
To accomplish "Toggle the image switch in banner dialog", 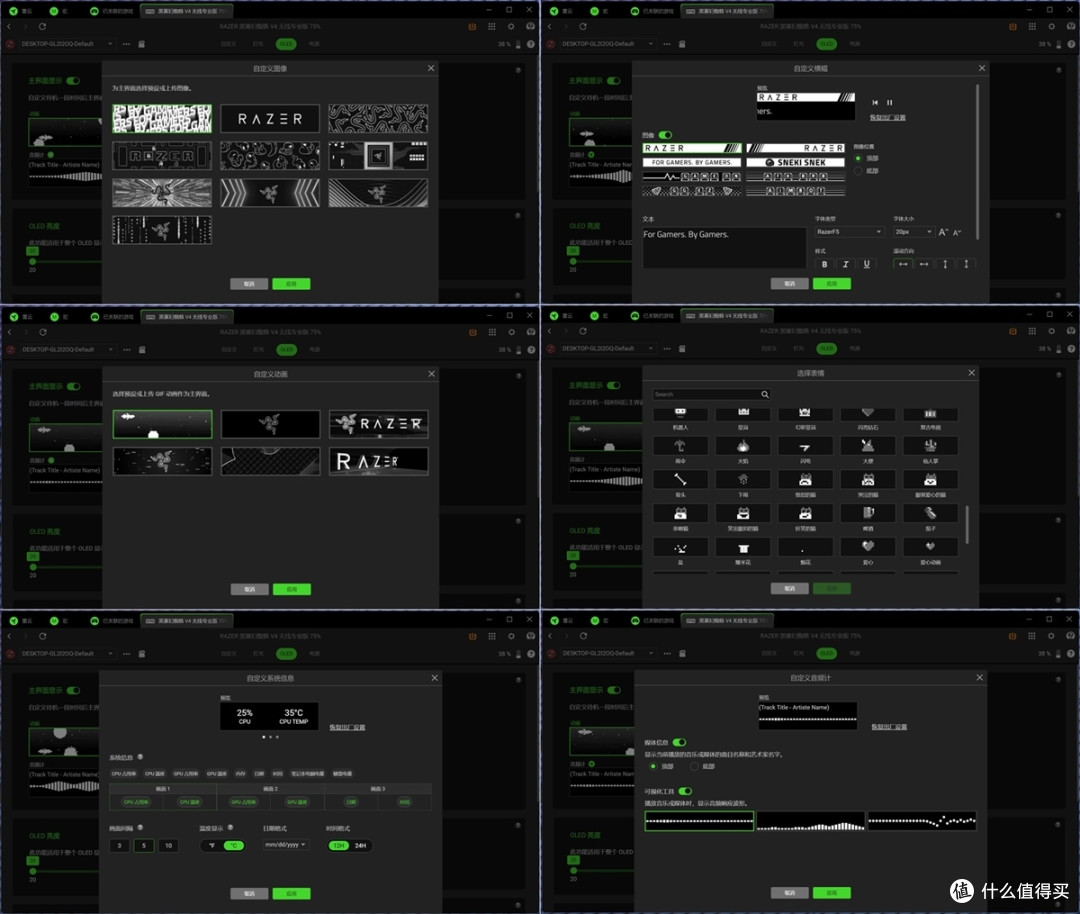I will point(665,135).
